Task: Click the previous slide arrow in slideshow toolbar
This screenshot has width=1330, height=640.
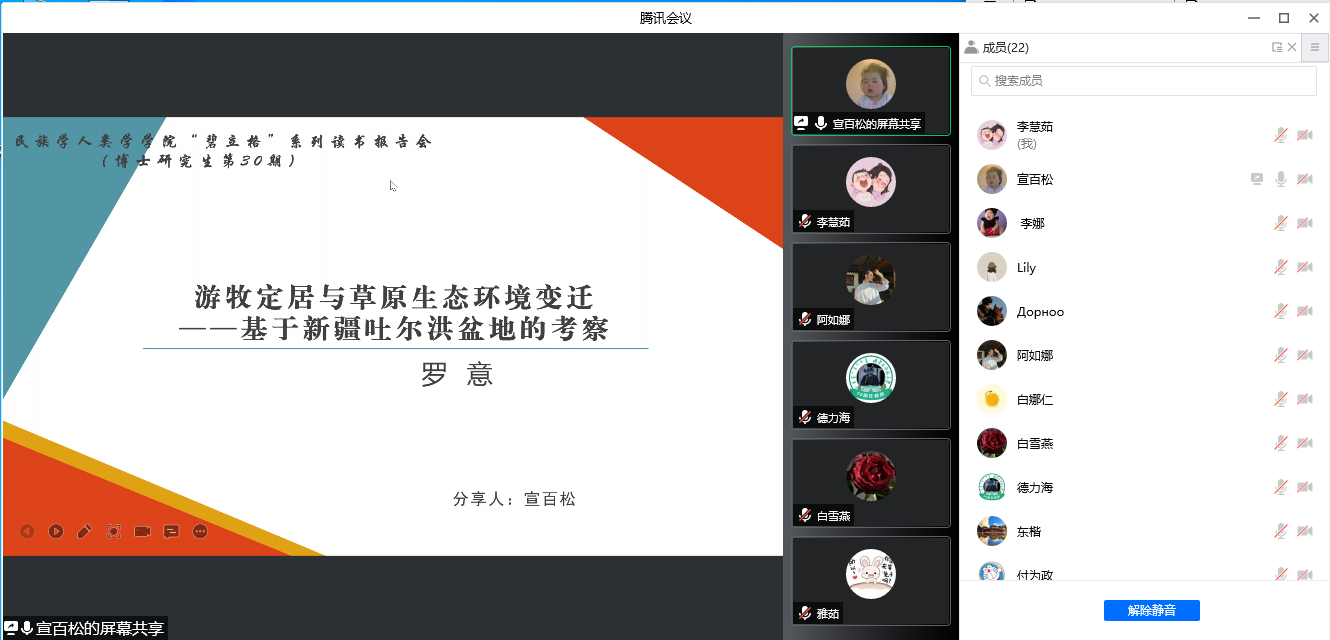Action: tap(27, 531)
